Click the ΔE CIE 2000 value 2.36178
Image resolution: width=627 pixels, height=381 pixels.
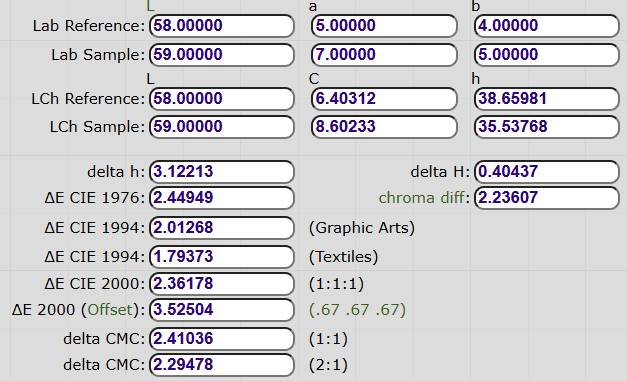[x=222, y=284]
